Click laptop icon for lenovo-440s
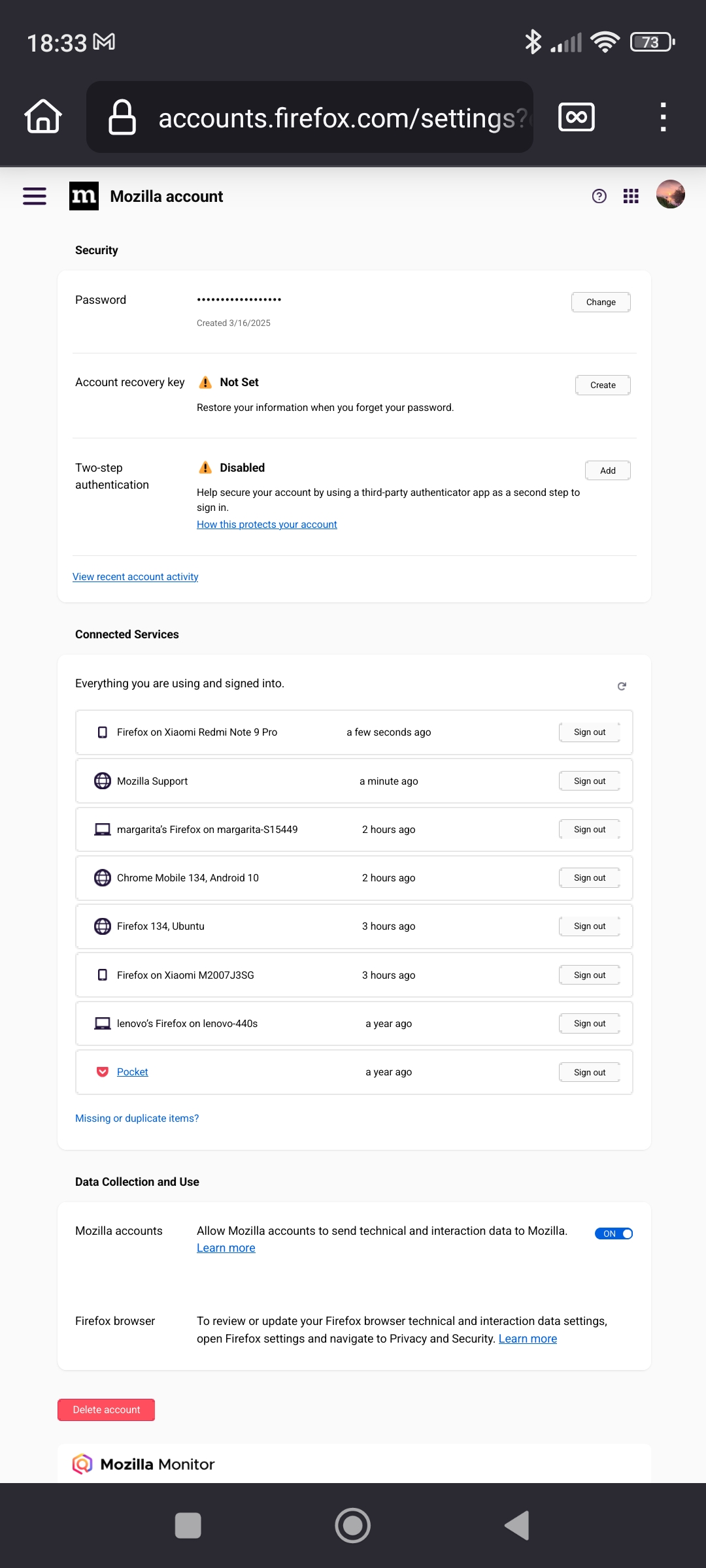The height and width of the screenshot is (1568, 706). click(103, 1024)
